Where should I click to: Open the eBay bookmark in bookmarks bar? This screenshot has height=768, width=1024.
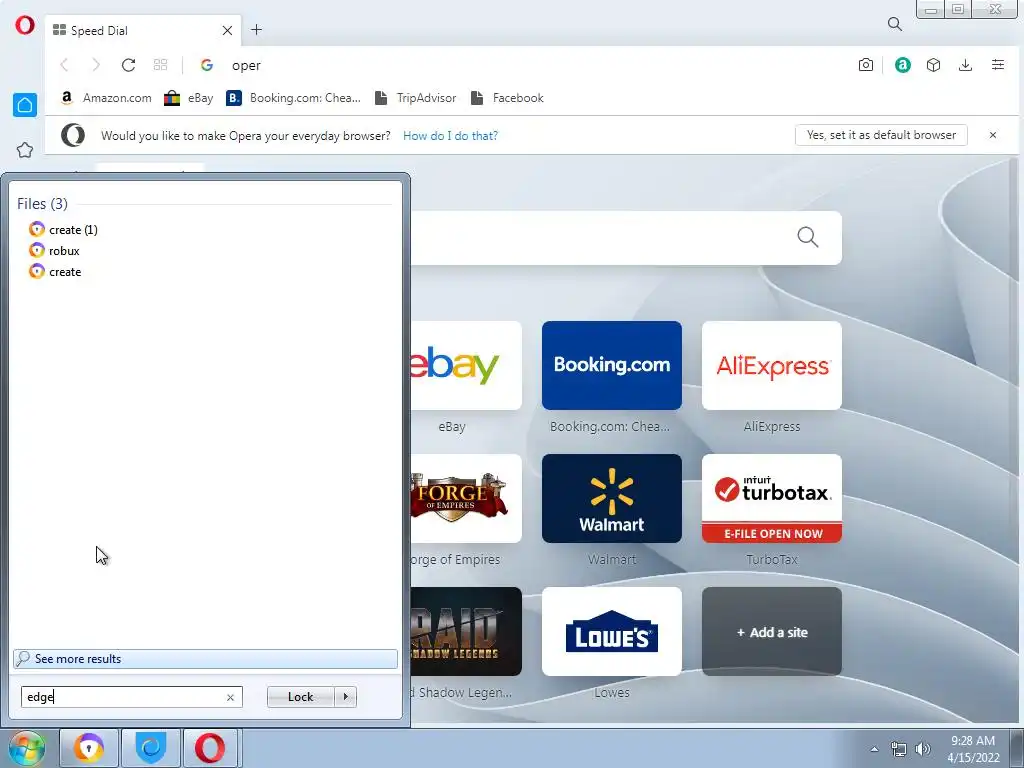click(x=189, y=98)
